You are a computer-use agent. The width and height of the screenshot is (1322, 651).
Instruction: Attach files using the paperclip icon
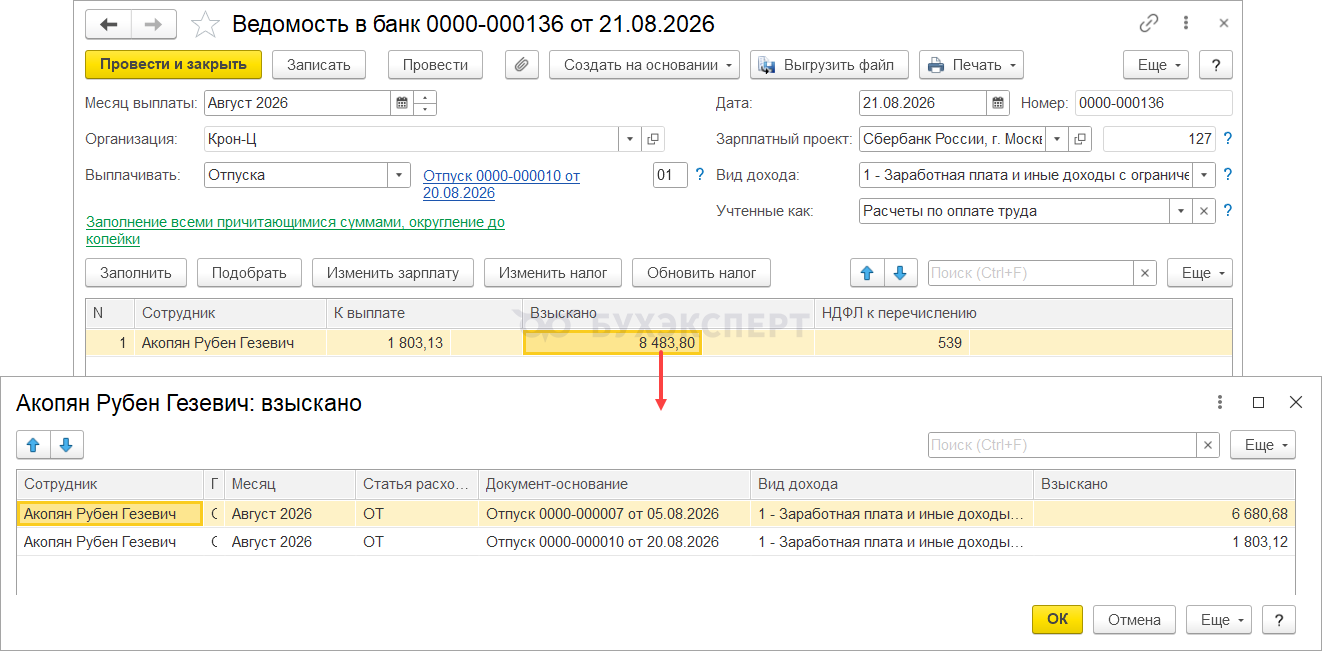point(522,65)
